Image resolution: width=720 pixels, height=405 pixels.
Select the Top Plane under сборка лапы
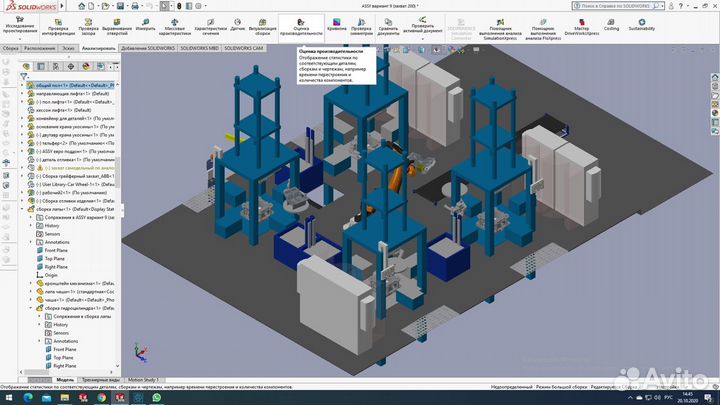click(x=50, y=259)
